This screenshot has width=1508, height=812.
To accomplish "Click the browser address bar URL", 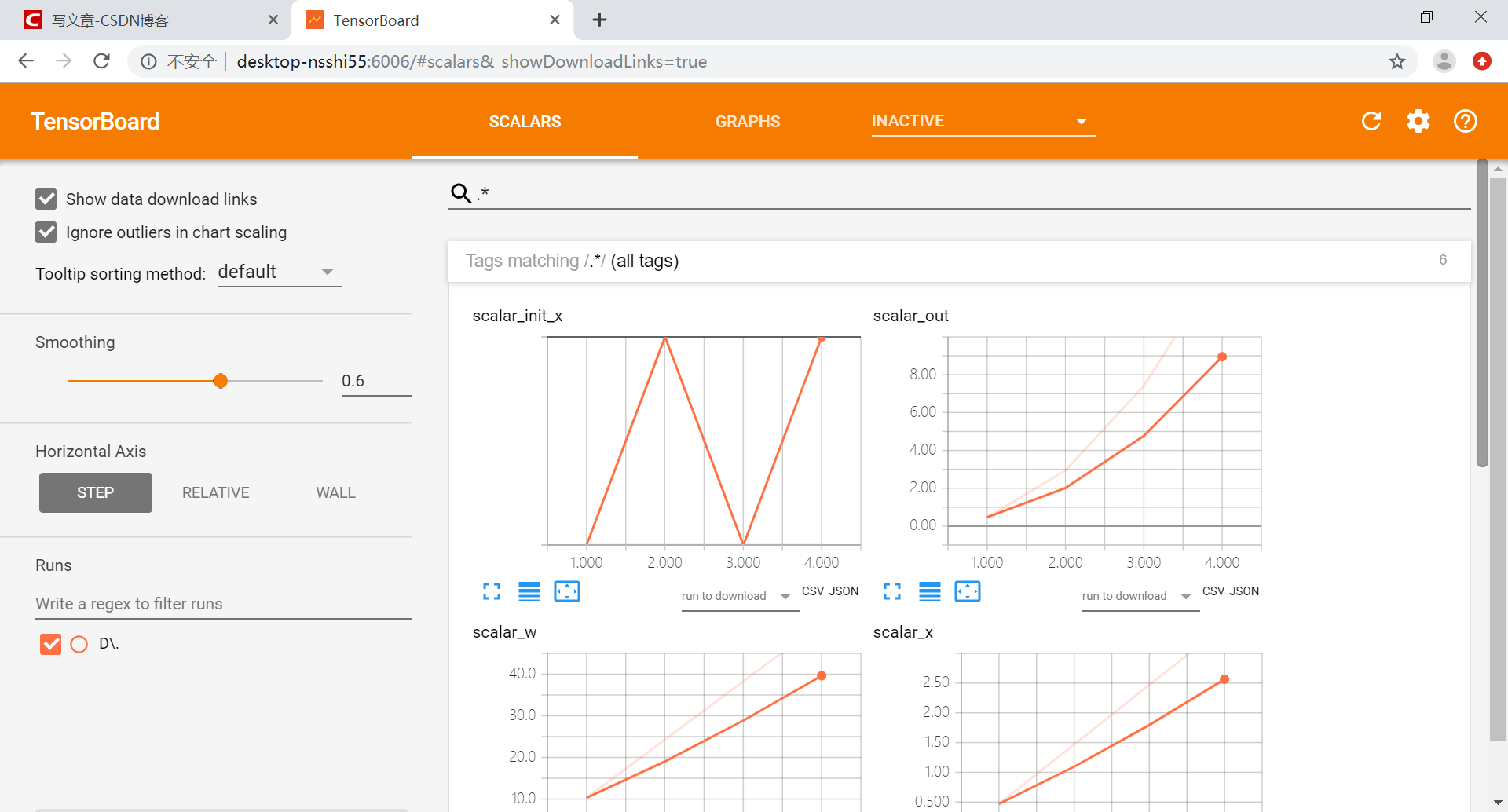I will click(472, 61).
